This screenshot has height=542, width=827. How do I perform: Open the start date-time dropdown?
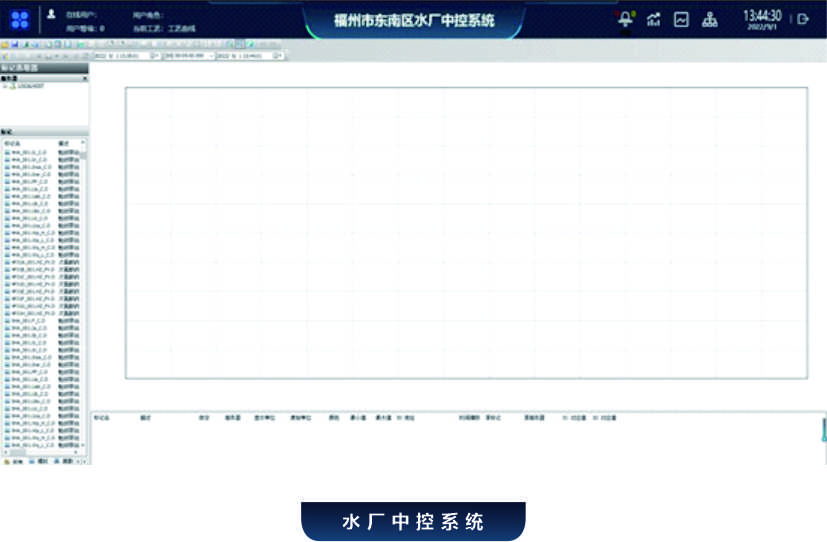[153, 56]
